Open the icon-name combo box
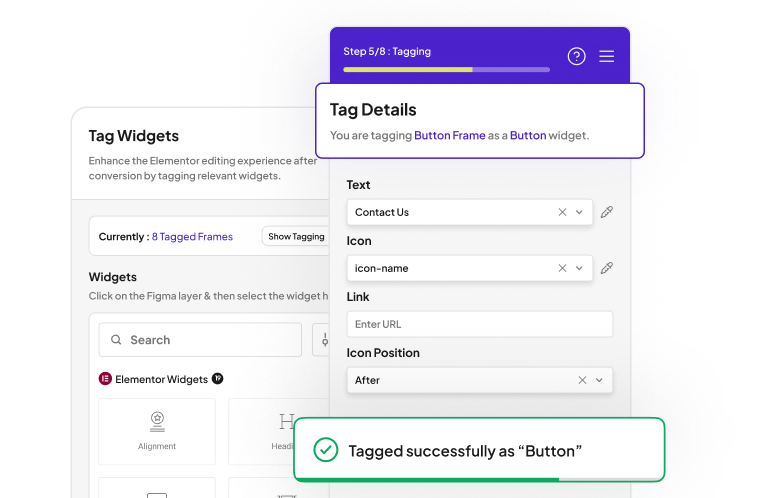Viewport: 758px width, 498px height. [469, 268]
